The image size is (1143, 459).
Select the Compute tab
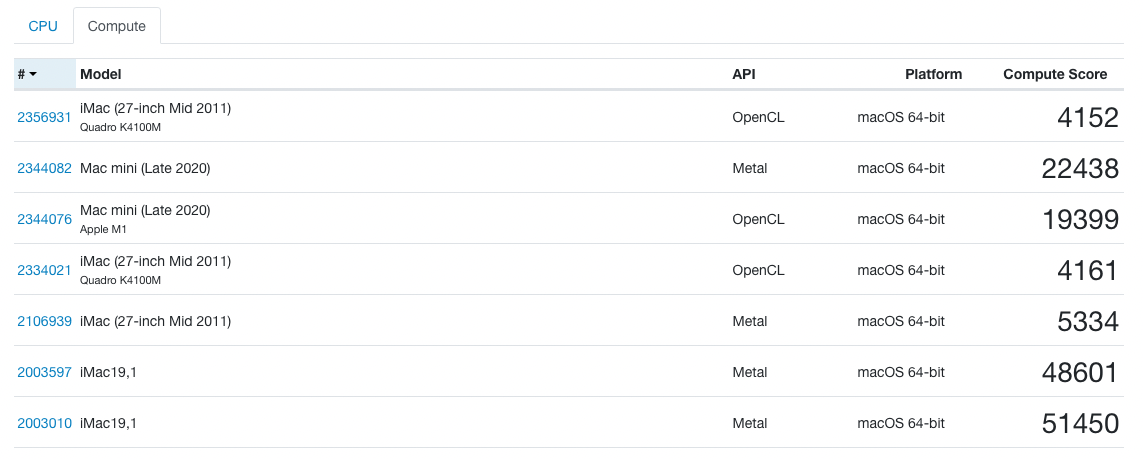pos(117,26)
